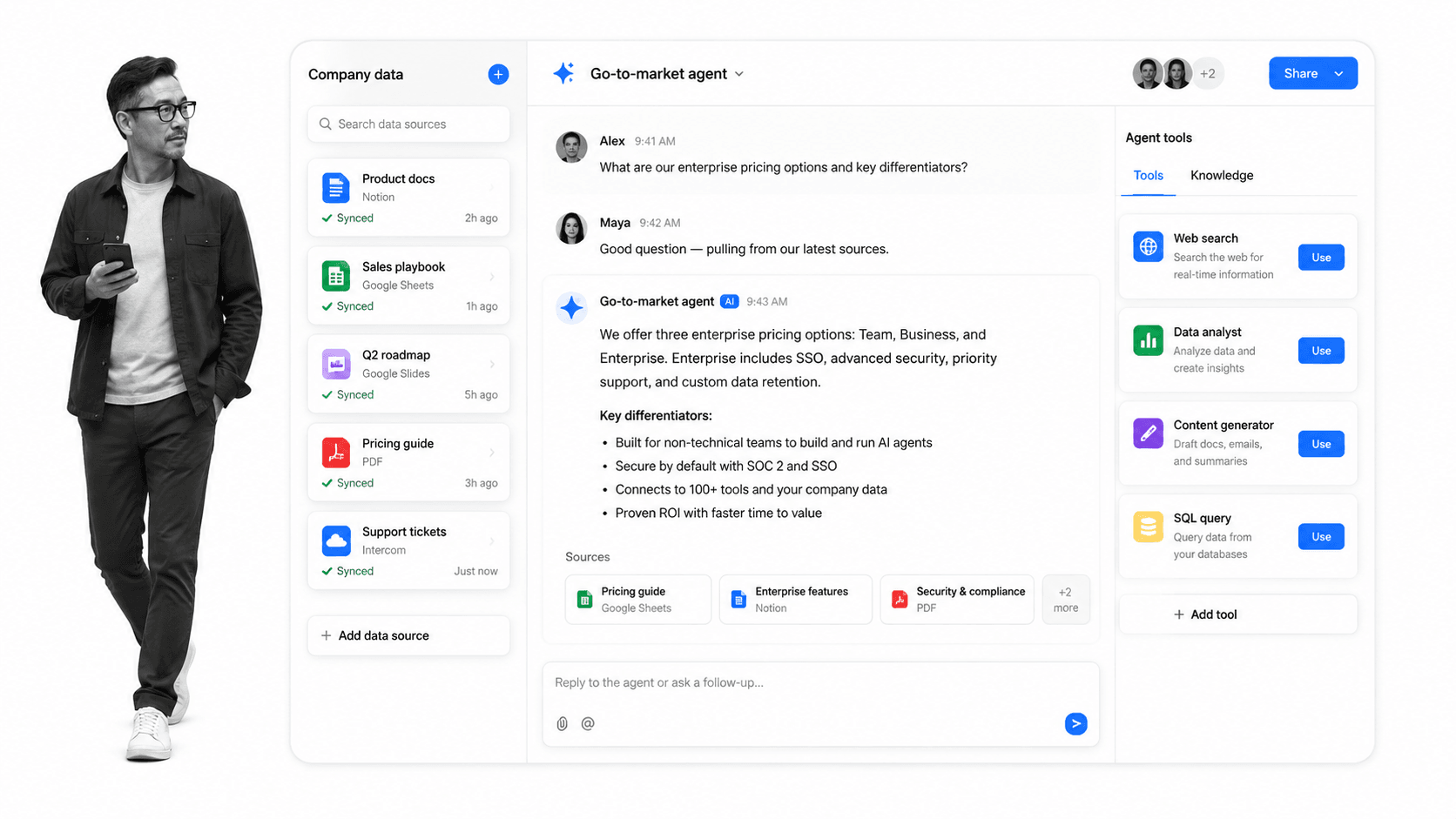Use the SQL query tool
This screenshot has width=1456, height=819.
(1321, 537)
